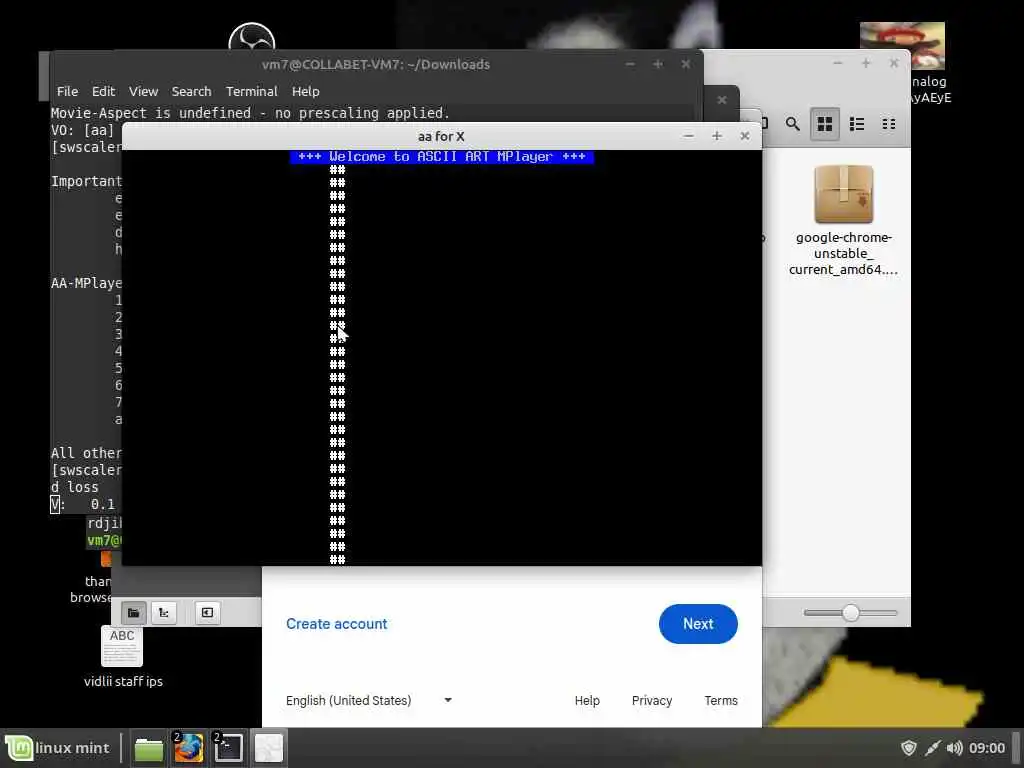Open the View menu in the terminal
1024x768 pixels.
tap(143, 91)
